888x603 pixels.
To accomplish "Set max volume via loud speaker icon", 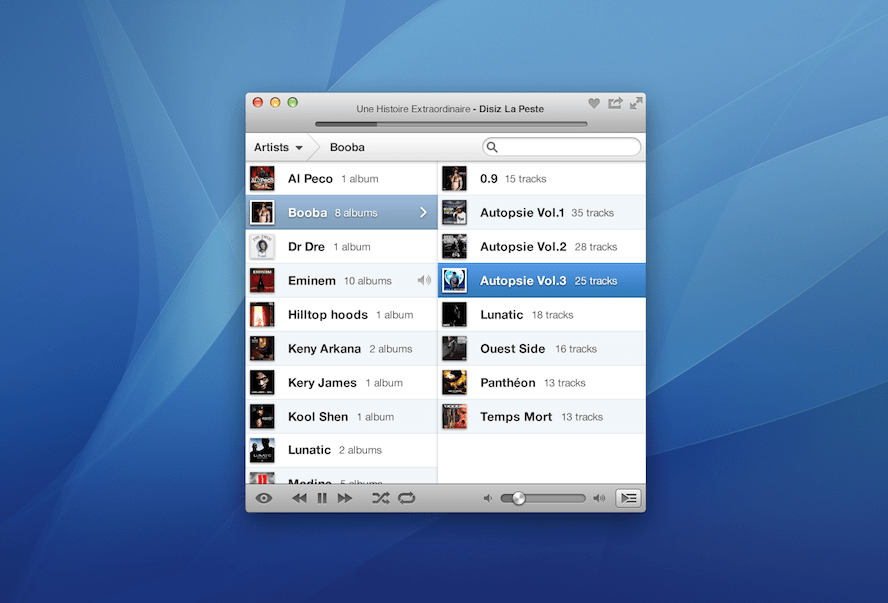I will point(599,498).
